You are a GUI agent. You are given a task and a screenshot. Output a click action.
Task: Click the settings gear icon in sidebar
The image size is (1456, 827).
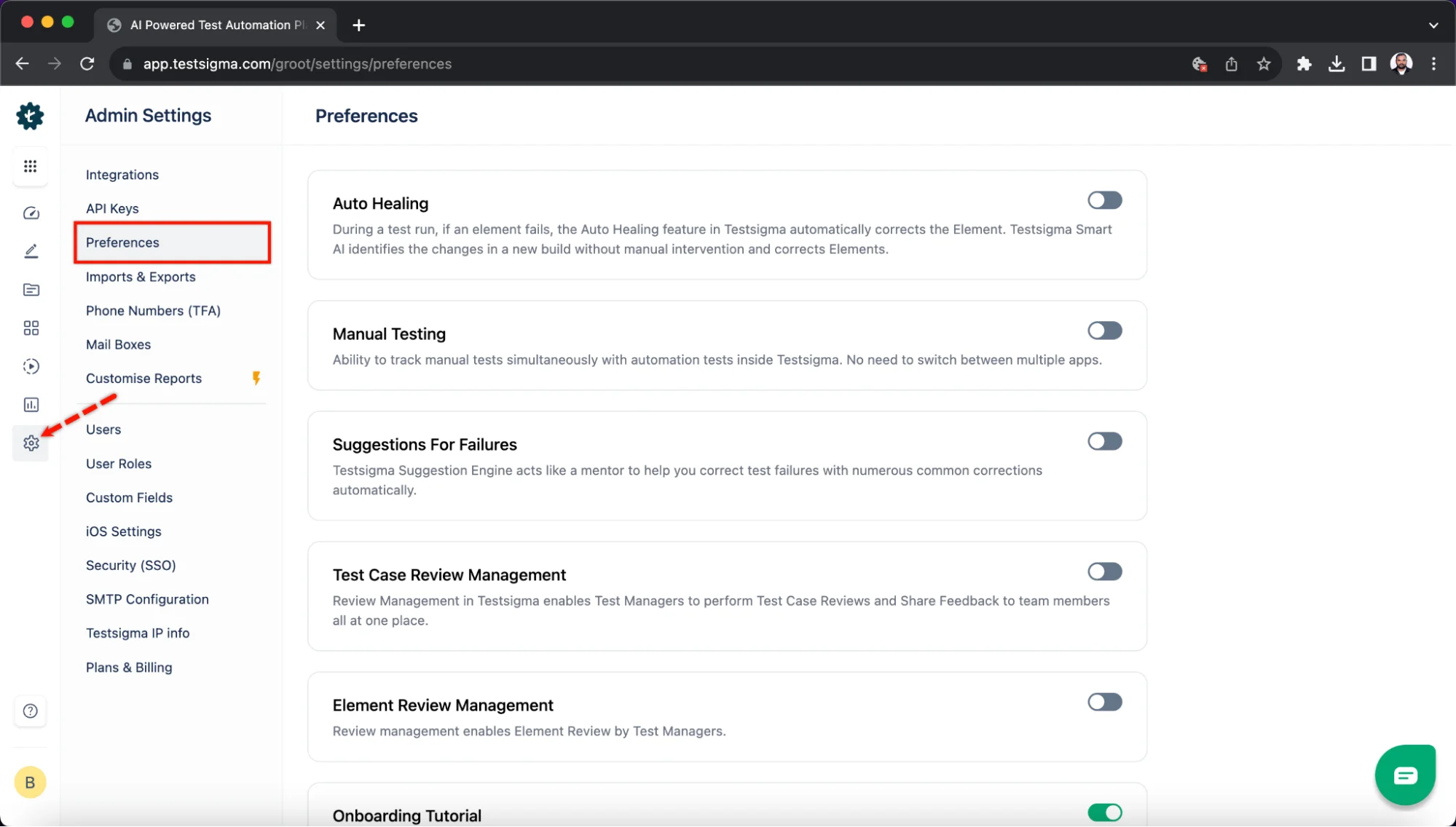pos(31,443)
